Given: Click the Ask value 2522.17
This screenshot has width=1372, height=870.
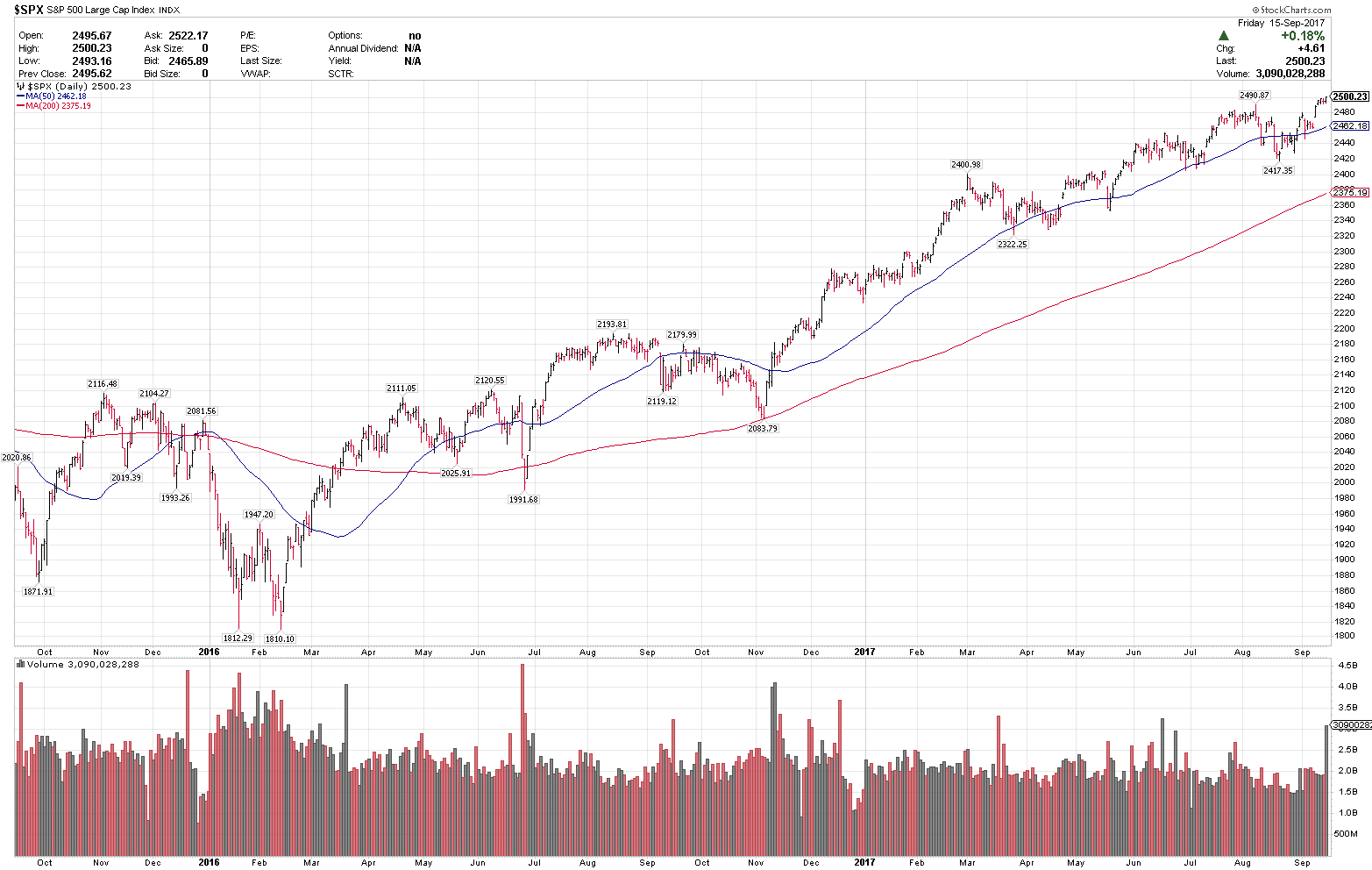Looking at the screenshot, I should [188, 36].
